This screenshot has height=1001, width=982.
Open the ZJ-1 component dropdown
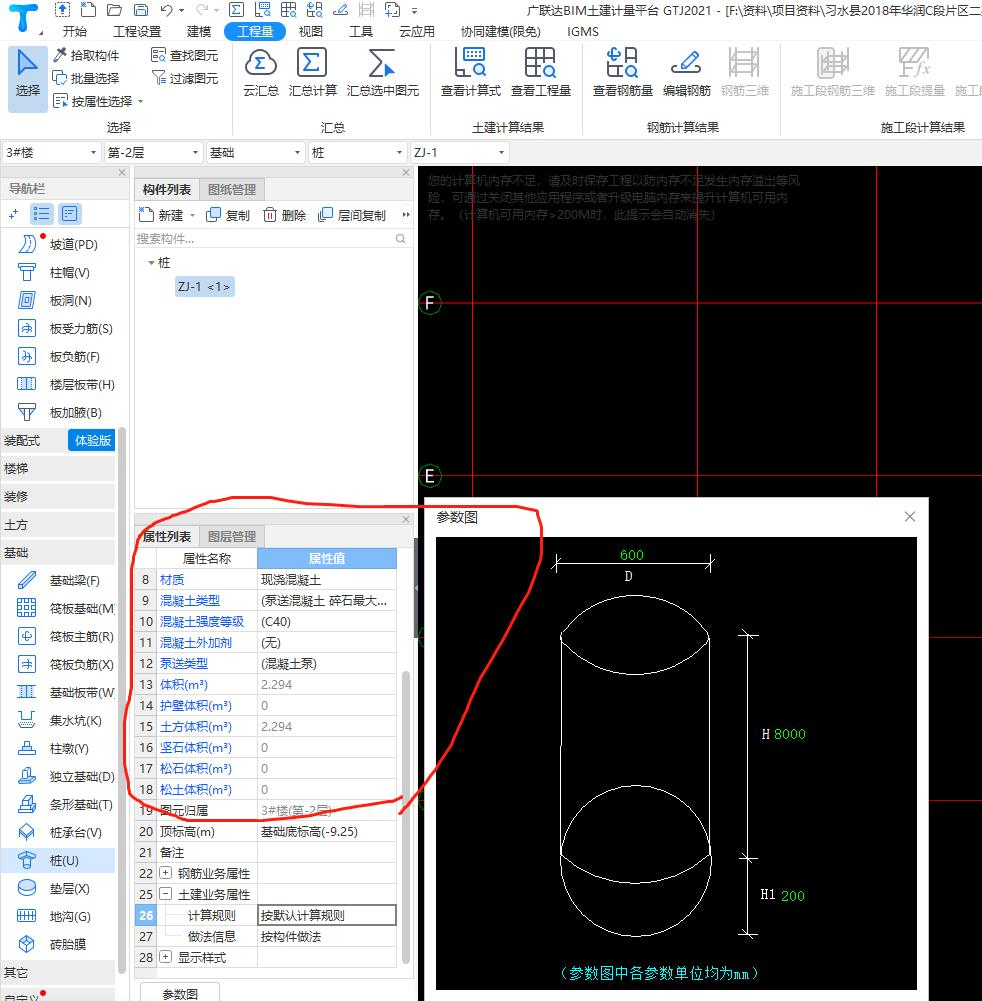(458, 153)
